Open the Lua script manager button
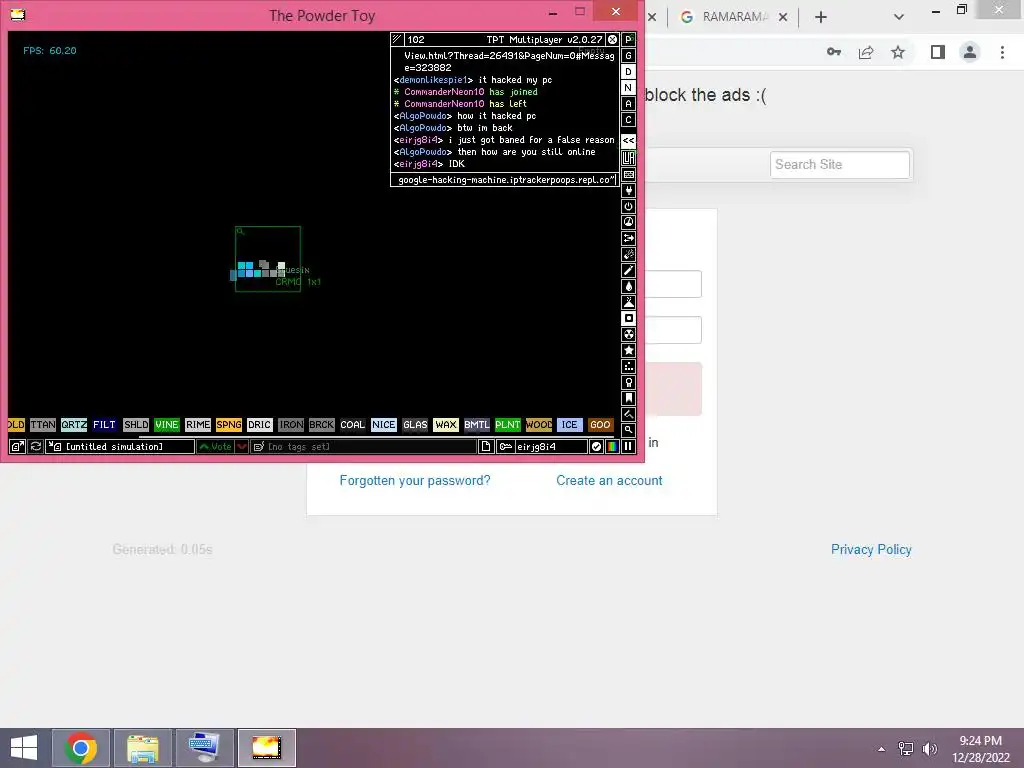Image resolution: width=1024 pixels, height=768 pixels. (x=628, y=157)
